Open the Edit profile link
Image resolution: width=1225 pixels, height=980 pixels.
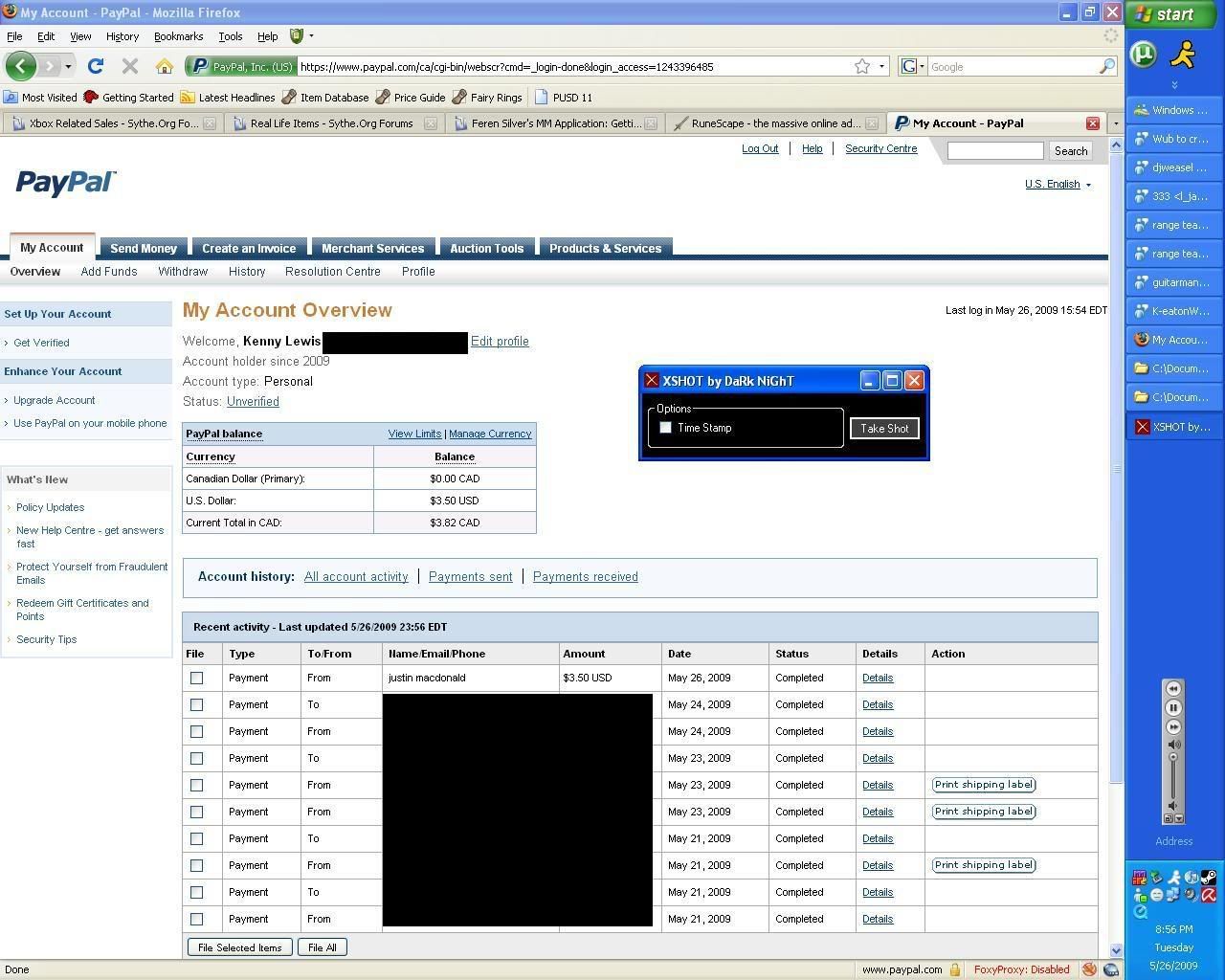tap(500, 342)
